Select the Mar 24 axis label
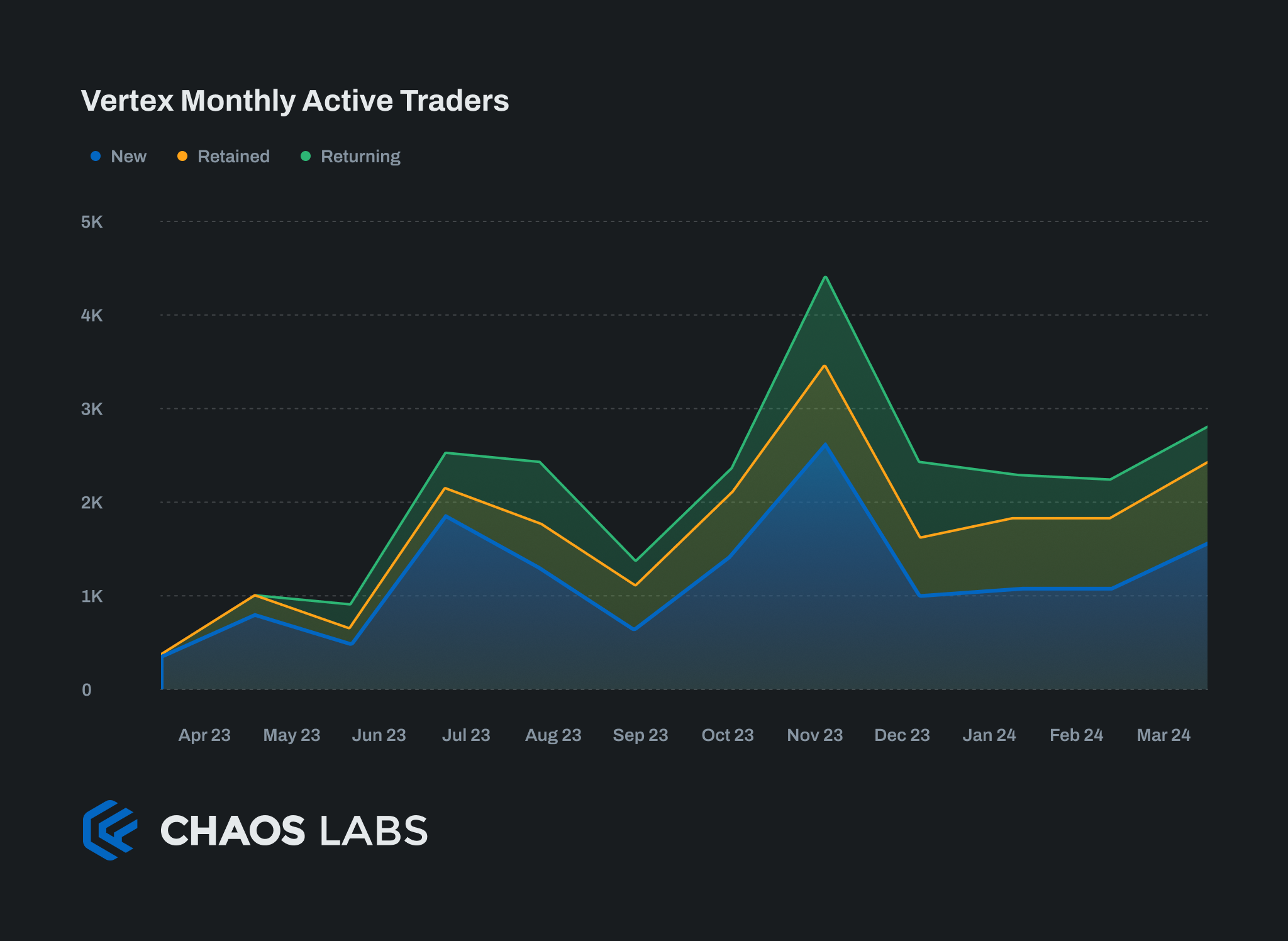1288x941 pixels. pos(1163,735)
